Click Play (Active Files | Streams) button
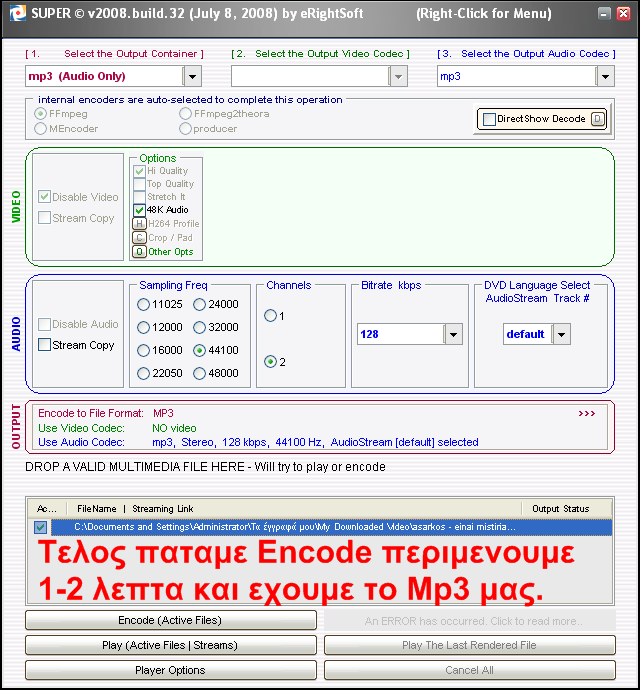This screenshot has width=640, height=690. click(171, 645)
